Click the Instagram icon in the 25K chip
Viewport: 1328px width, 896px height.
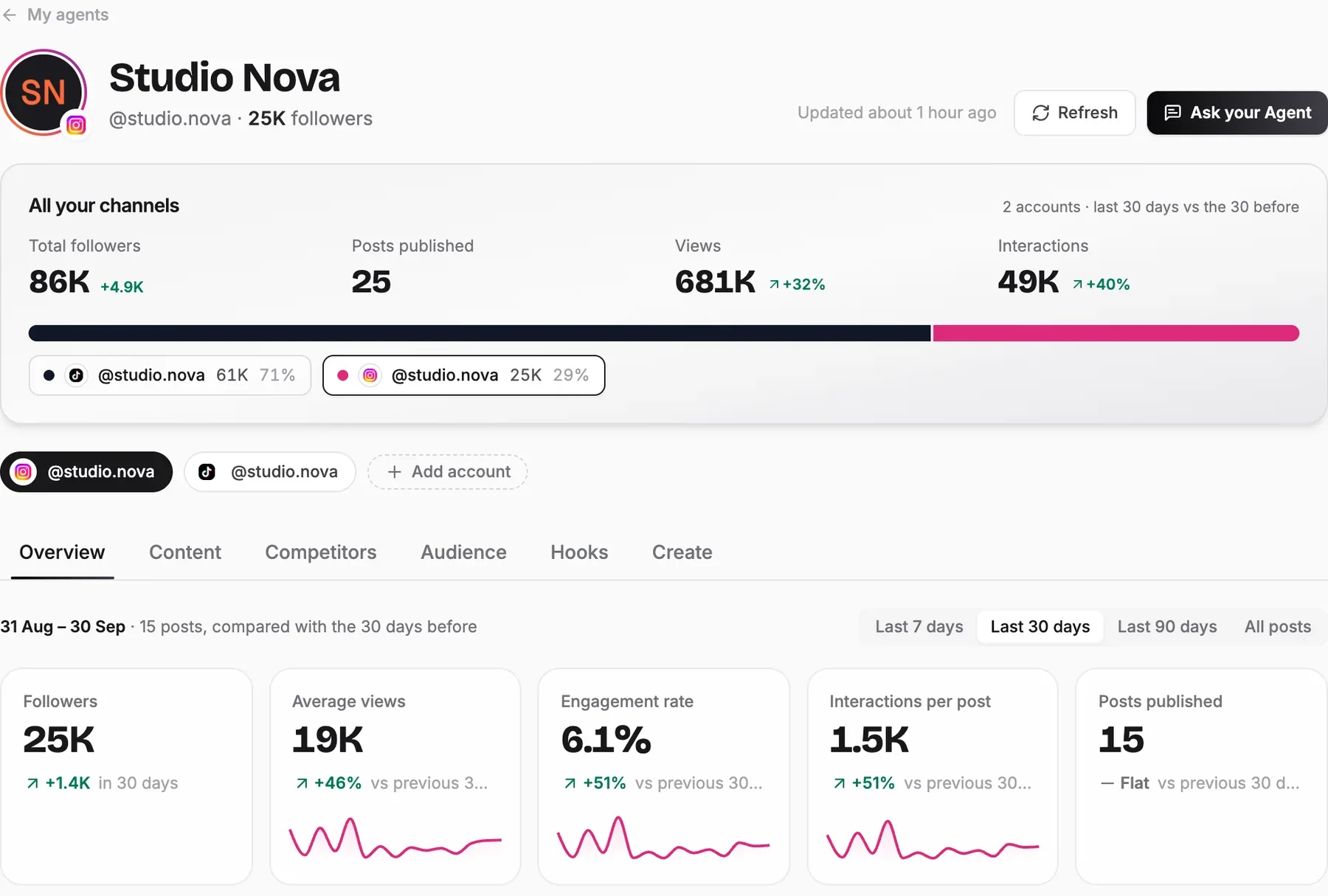370,375
